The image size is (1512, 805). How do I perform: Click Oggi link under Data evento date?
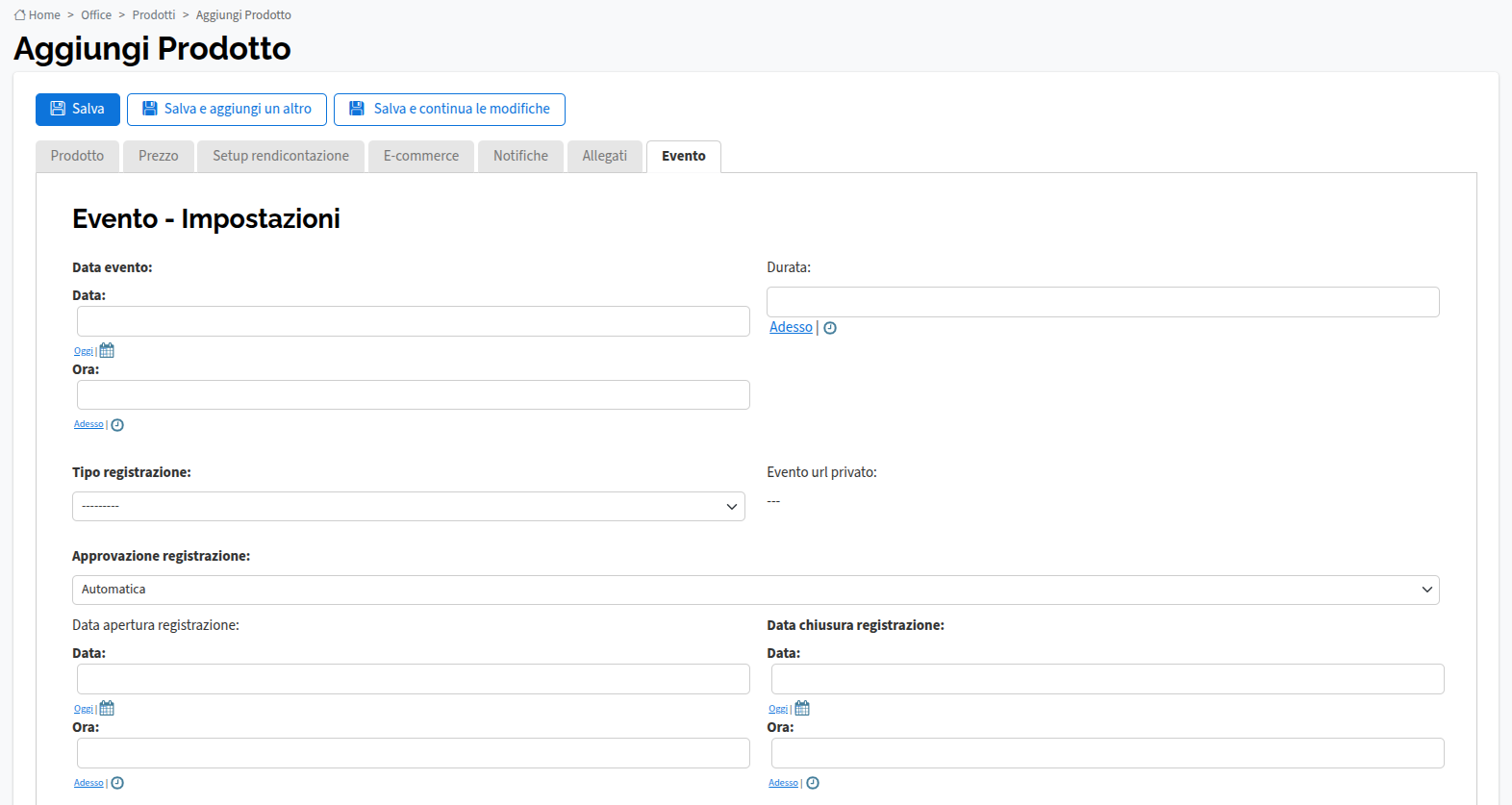(84, 352)
